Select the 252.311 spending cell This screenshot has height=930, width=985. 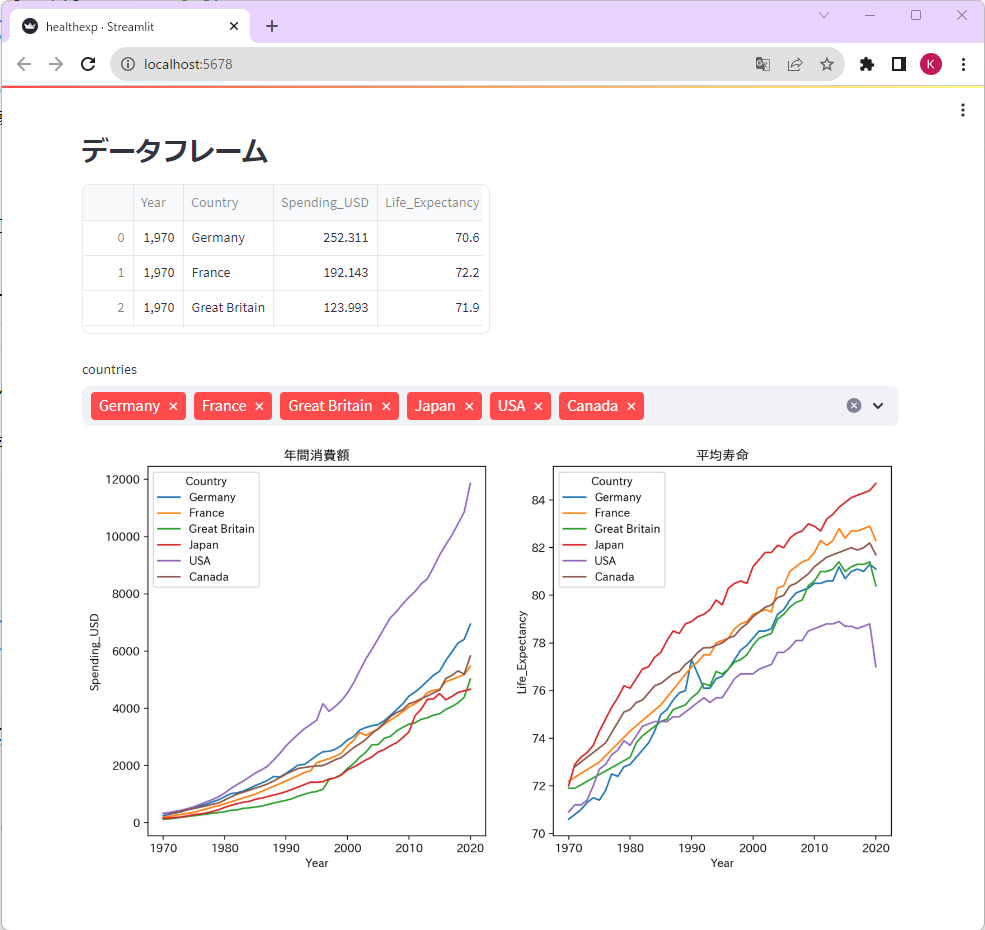[325, 238]
